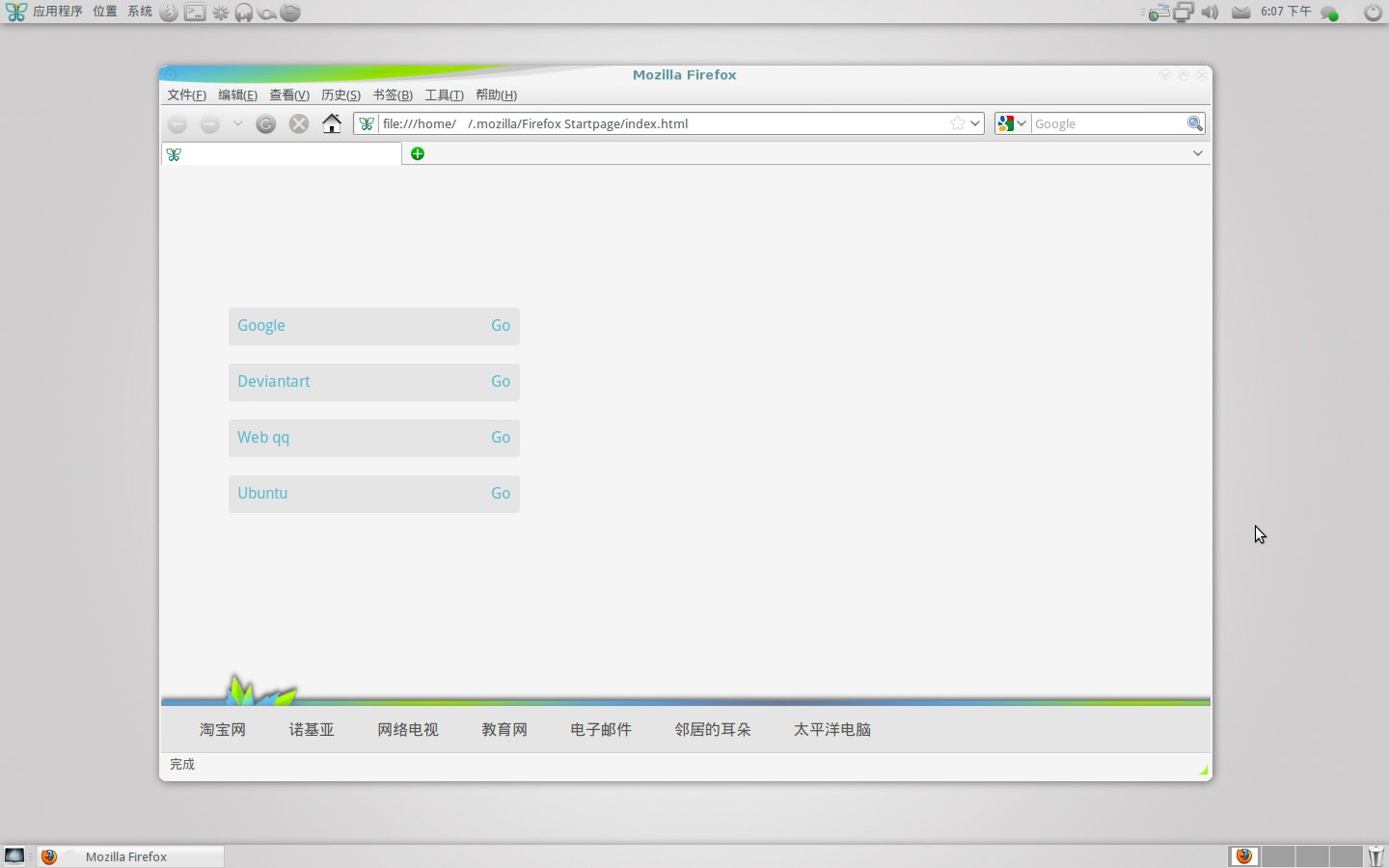
Task: Click the keyboard input method tray icon
Action: [1158, 13]
